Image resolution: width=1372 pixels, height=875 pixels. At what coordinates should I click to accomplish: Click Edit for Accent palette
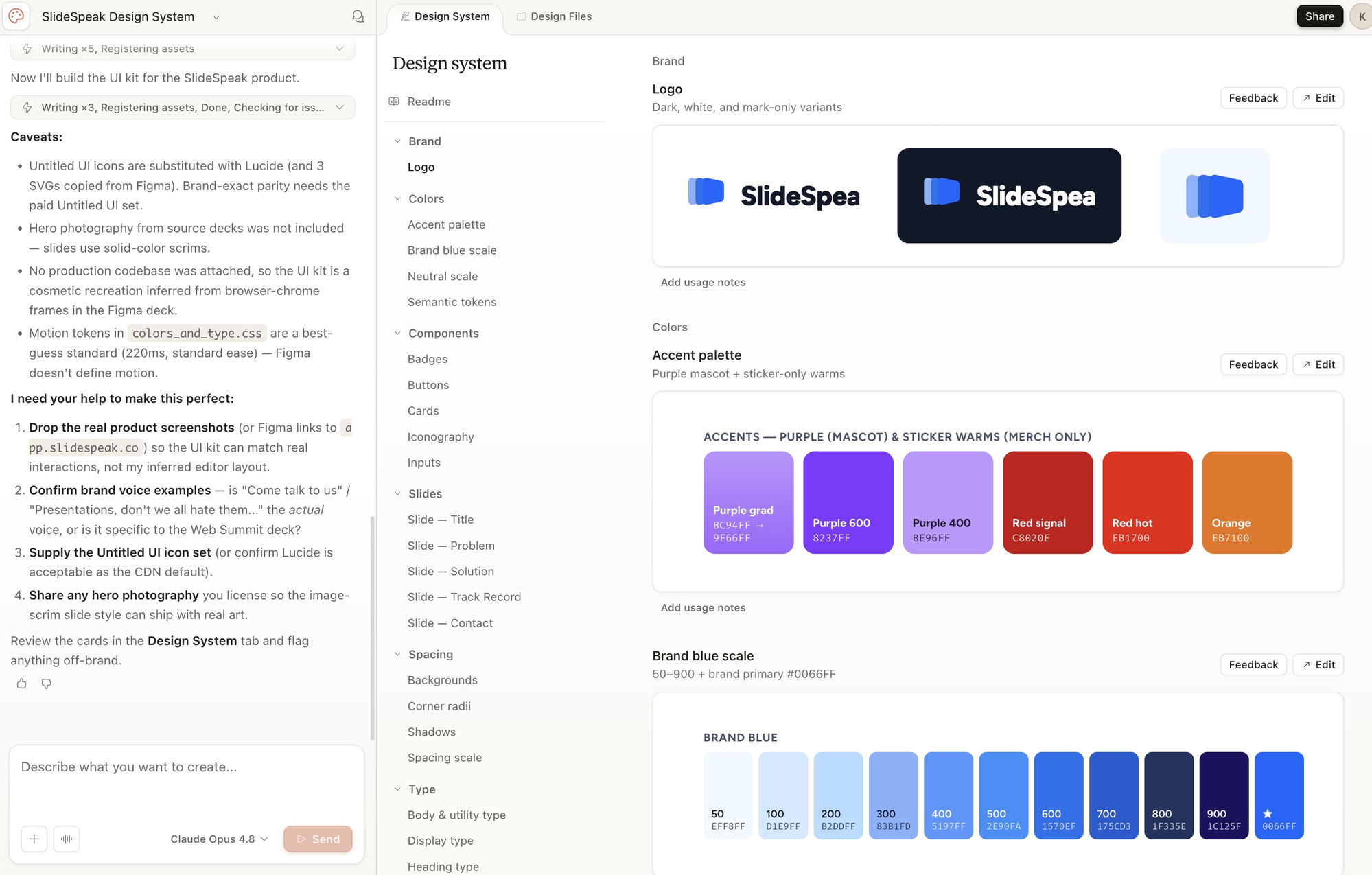point(1318,364)
